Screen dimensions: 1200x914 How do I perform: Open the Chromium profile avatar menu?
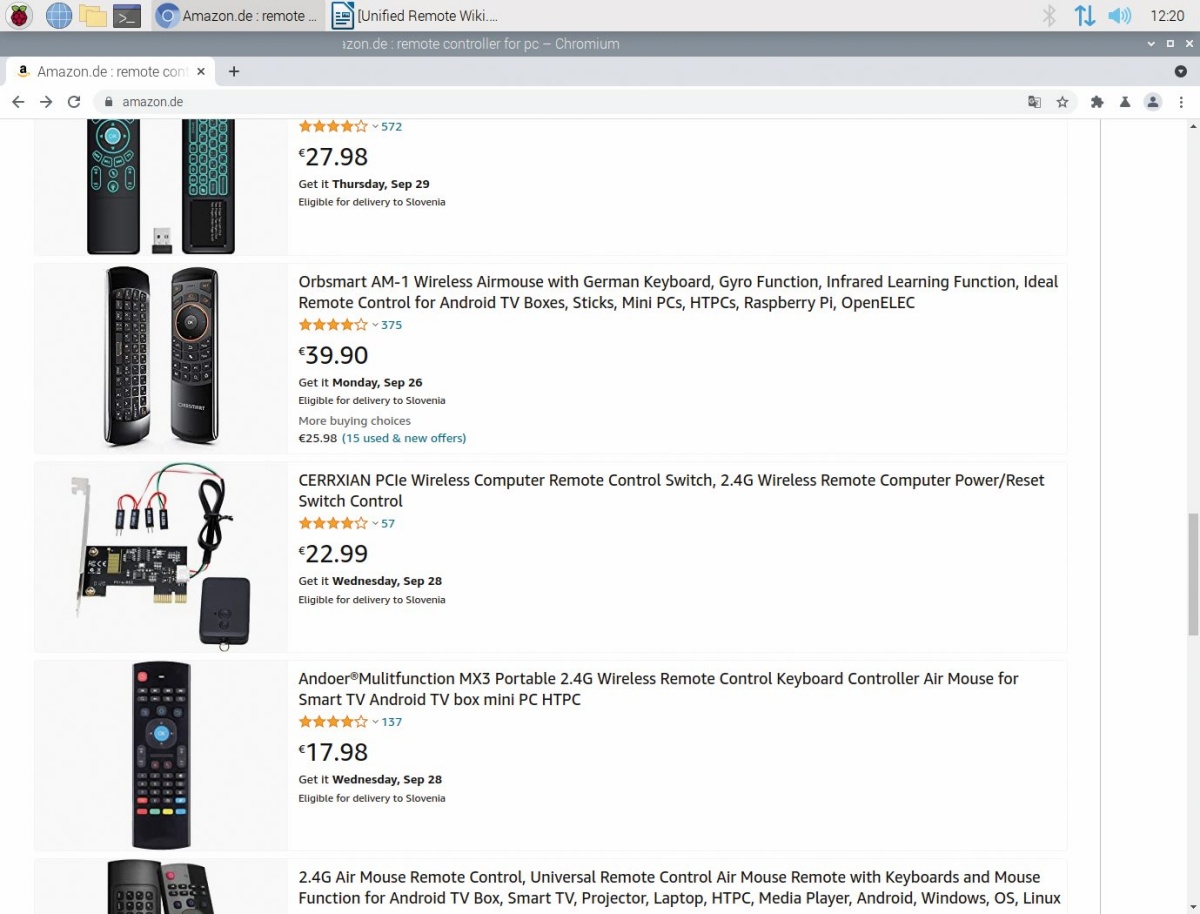click(x=1153, y=102)
